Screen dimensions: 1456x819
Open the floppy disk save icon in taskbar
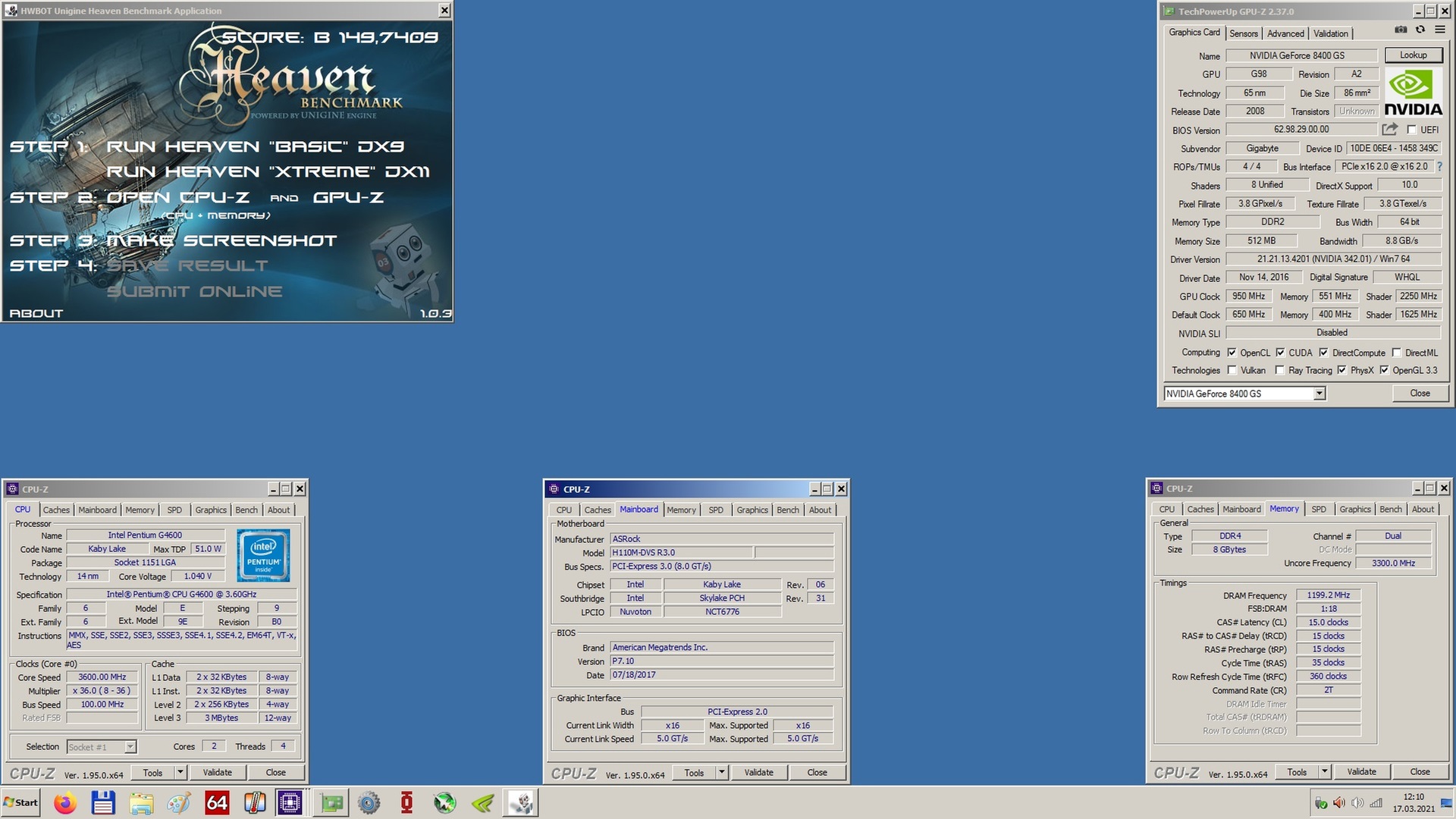(x=103, y=802)
